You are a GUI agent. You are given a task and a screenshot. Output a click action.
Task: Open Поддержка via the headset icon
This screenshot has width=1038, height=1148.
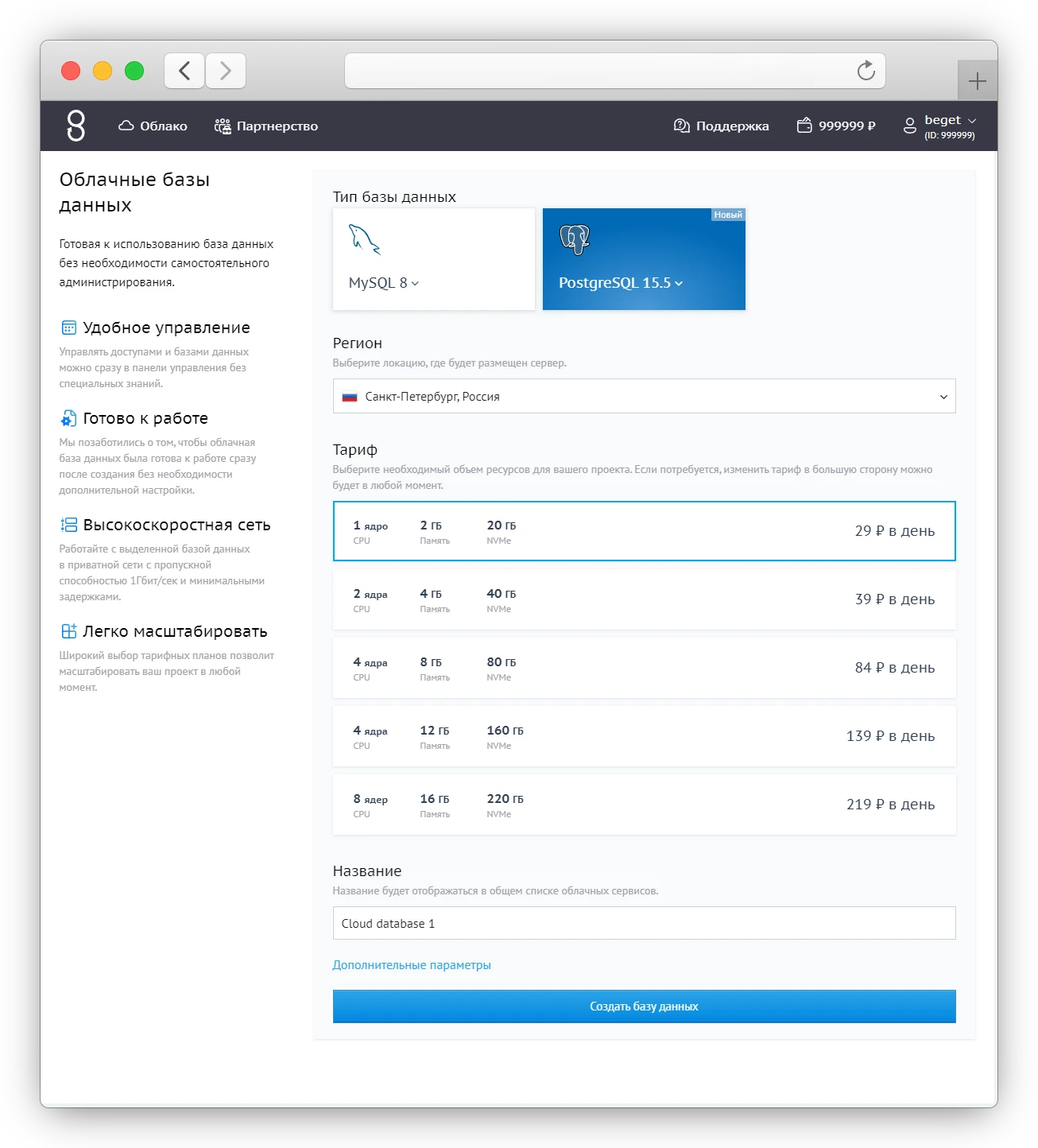(x=680, y=126)
